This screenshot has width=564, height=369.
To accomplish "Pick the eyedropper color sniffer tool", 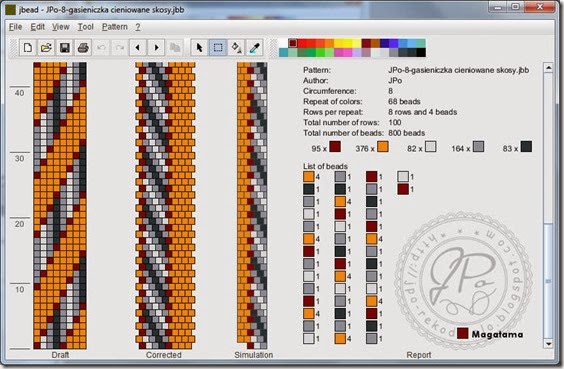I will (255, 47).
